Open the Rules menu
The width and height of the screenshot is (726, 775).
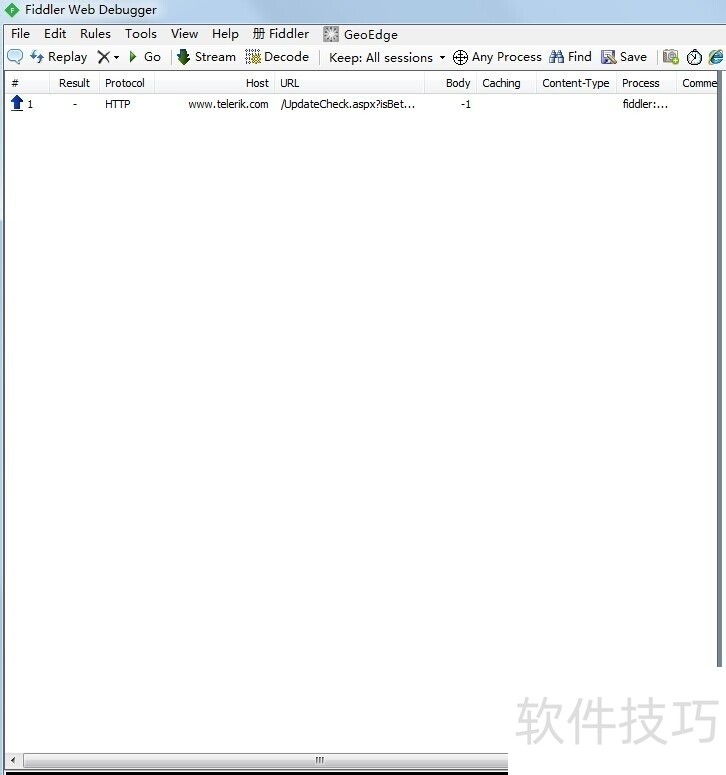pos(95,34)
